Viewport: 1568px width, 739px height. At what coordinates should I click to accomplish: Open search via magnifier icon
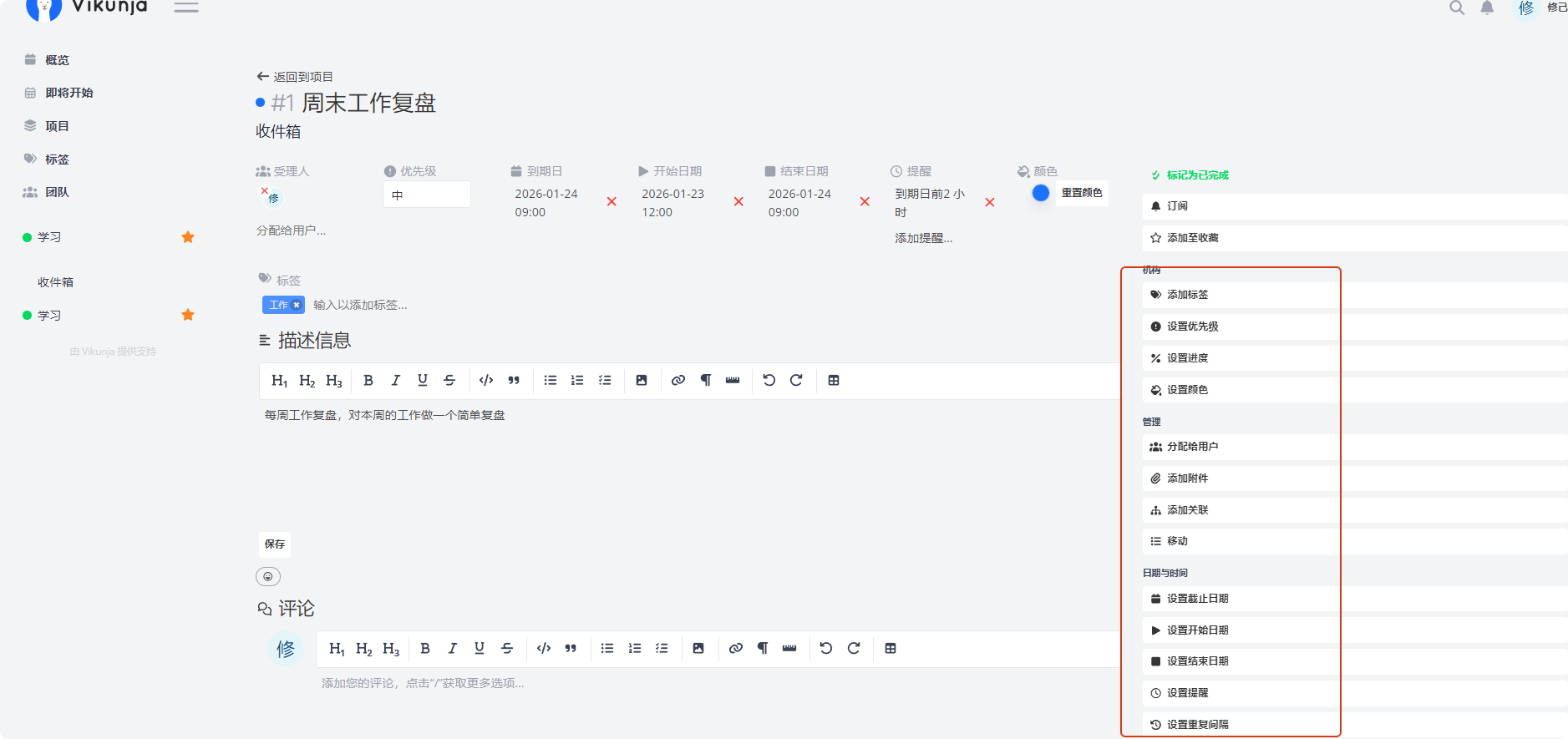coord(1457,8)
